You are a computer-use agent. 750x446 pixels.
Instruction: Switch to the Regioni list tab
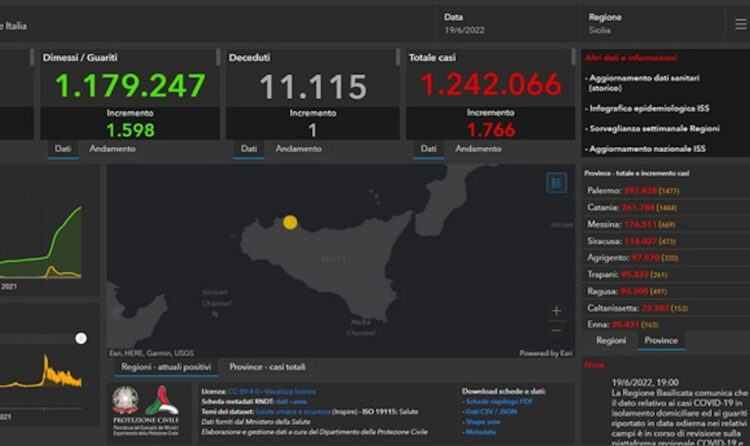[x=611, y=341]
